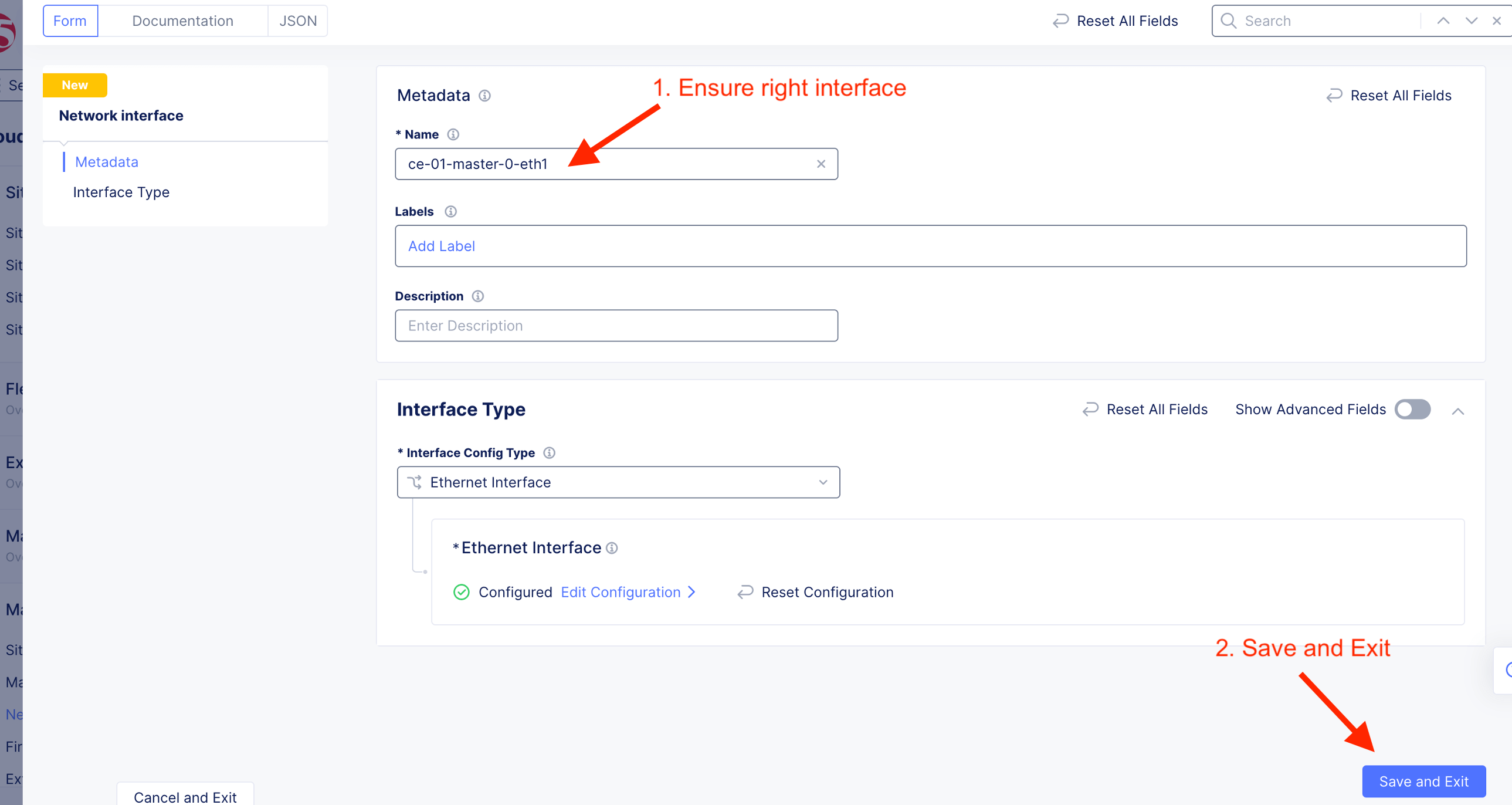This screenshot has height=805, width=1512.
Task: Switch to the JSON tab
Action: [297, 21]
